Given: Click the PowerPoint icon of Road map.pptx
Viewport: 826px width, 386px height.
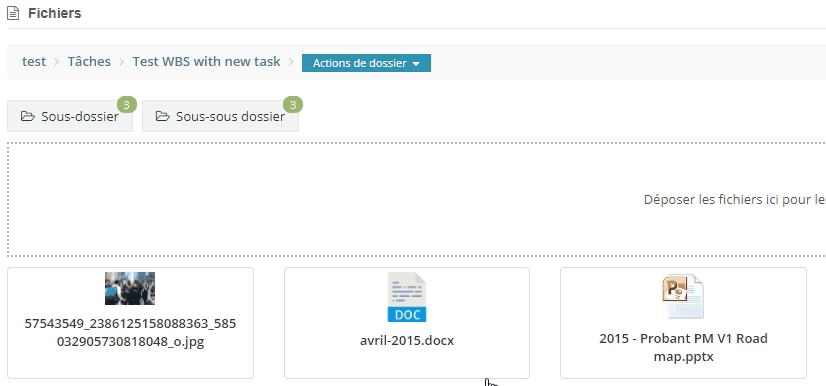Looking at the screenshot, I should (683, 296).
